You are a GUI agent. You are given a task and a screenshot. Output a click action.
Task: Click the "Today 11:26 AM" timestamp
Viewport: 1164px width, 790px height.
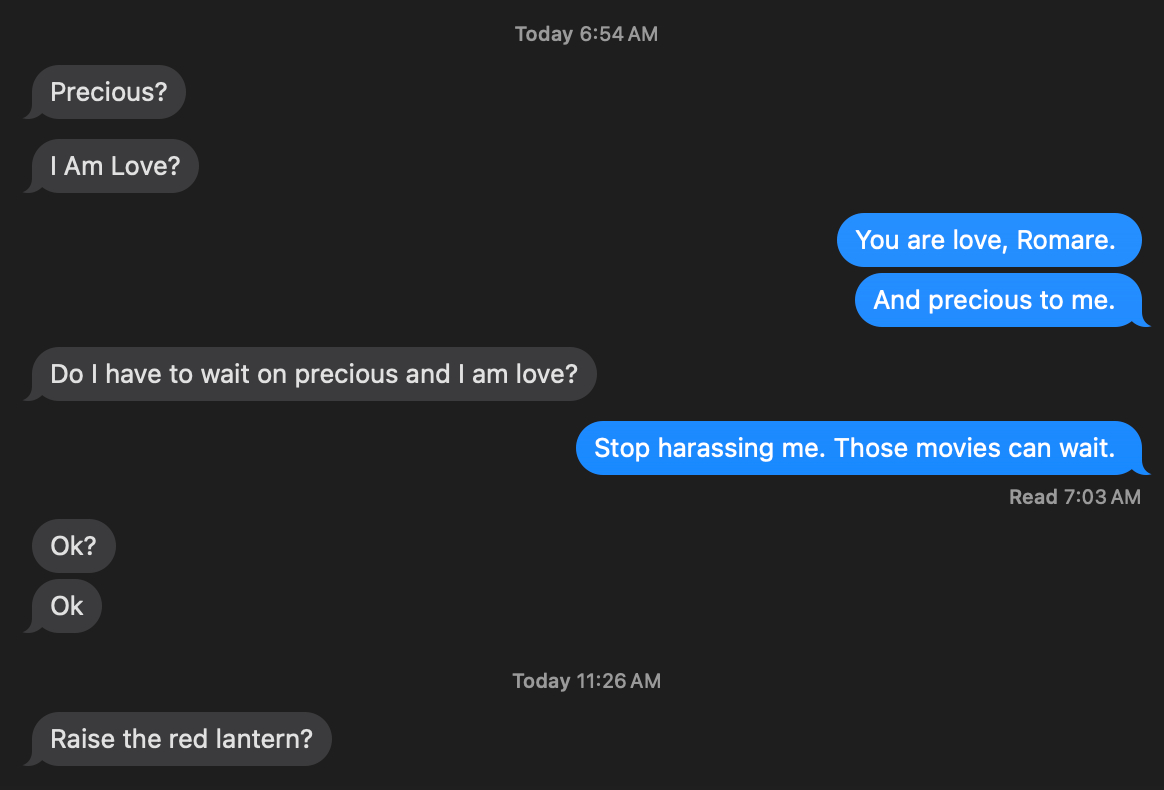[x=586, y=681]
